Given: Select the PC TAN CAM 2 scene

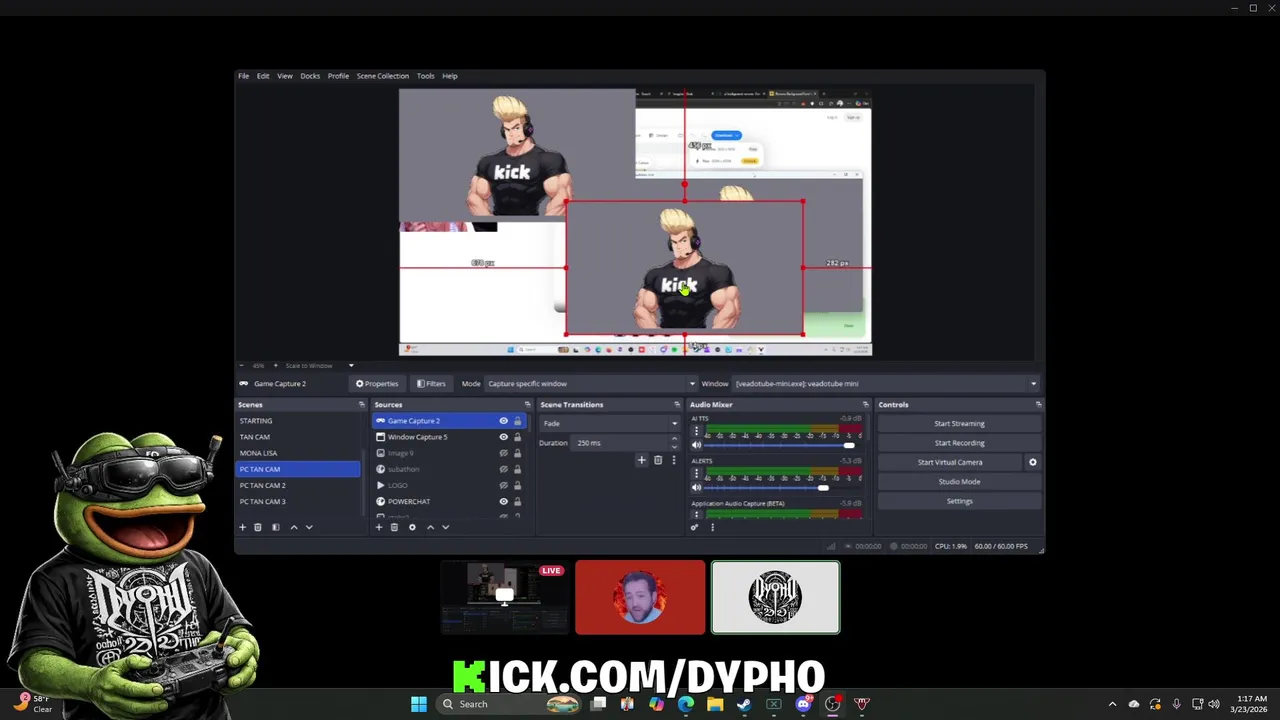Looking at the screenshot, I should tap(298, 485).
